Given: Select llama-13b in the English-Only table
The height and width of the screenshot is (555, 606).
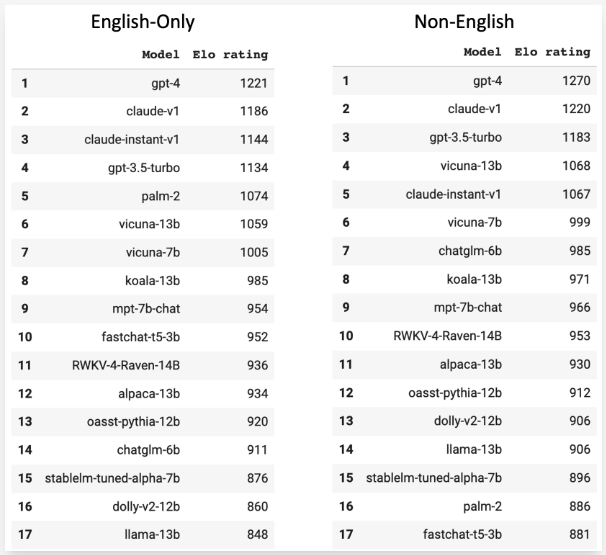Looking at the screenshot, I should (x=152, y=535).
